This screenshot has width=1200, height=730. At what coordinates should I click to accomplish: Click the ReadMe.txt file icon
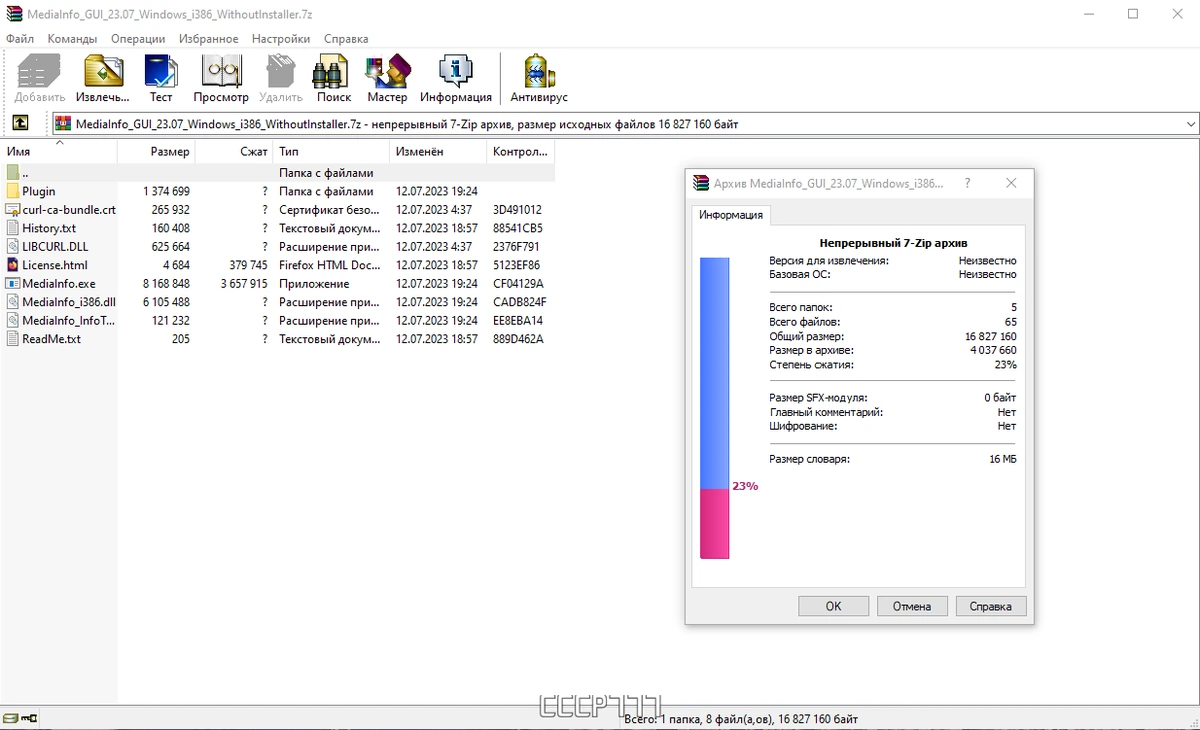click(13, 339)
